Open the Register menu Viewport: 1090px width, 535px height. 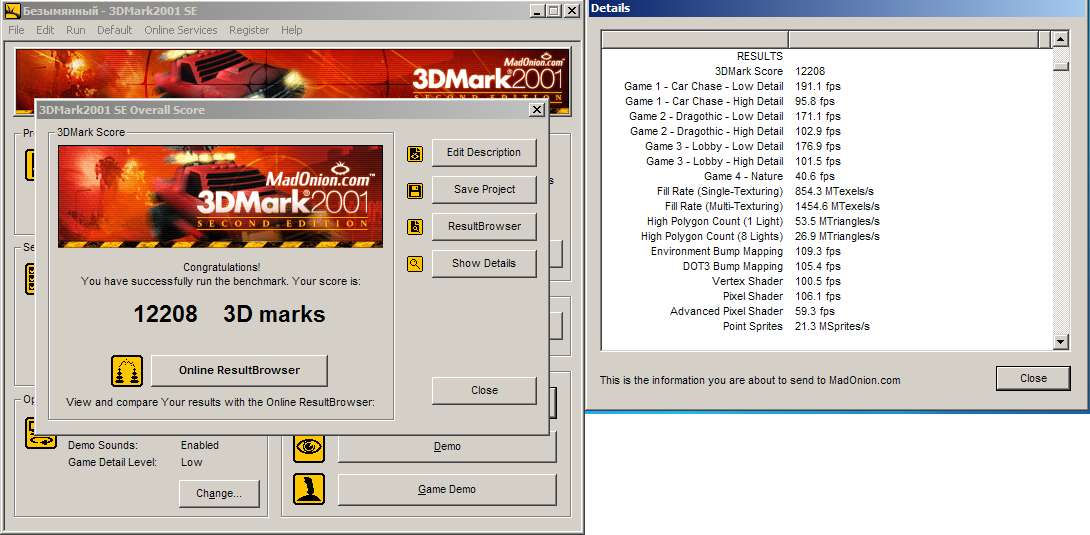tap(249, 30)
